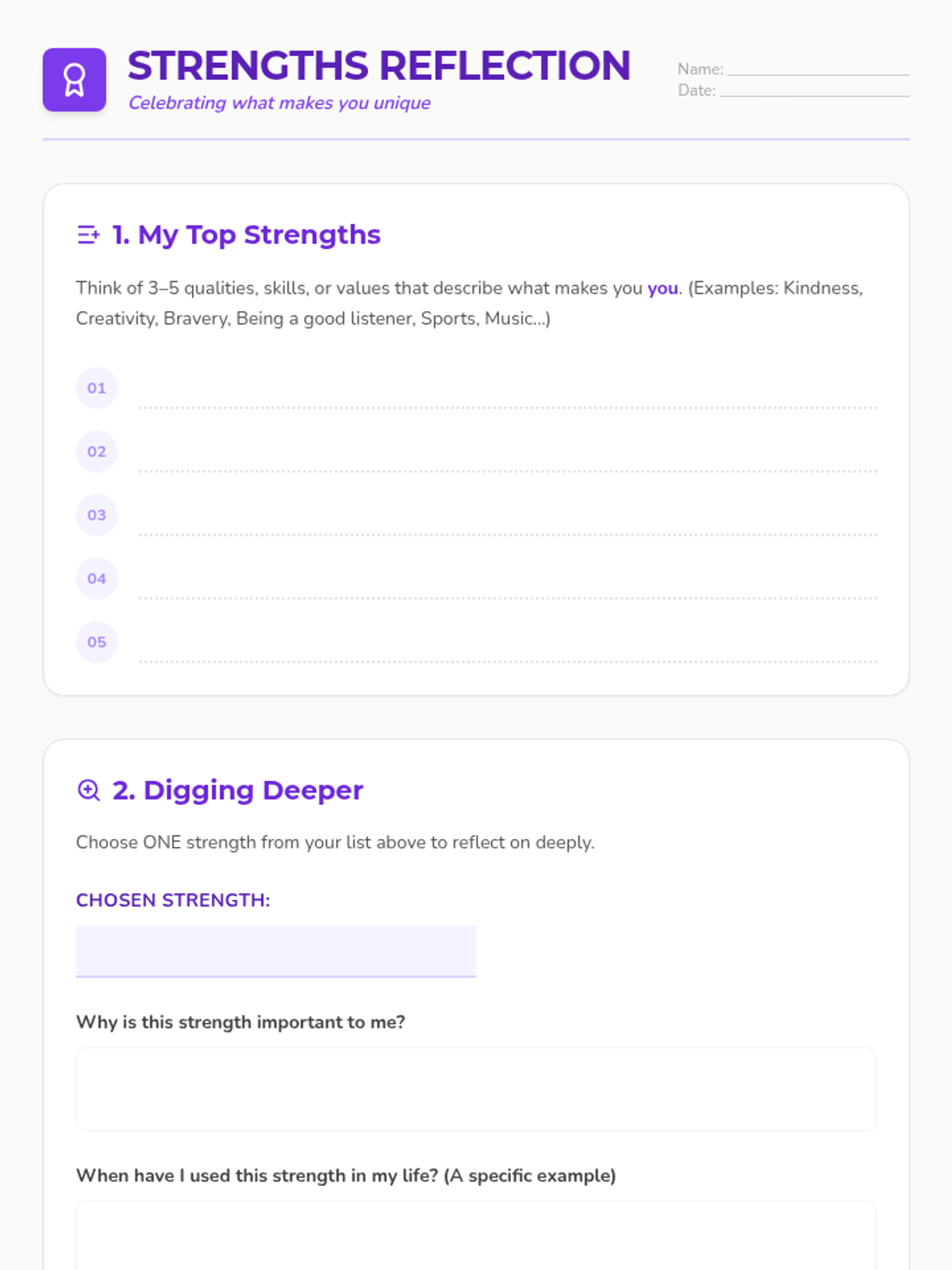Click the purple award ribbon logo icon
The image size is (952, 1270).
coord(75,80)
